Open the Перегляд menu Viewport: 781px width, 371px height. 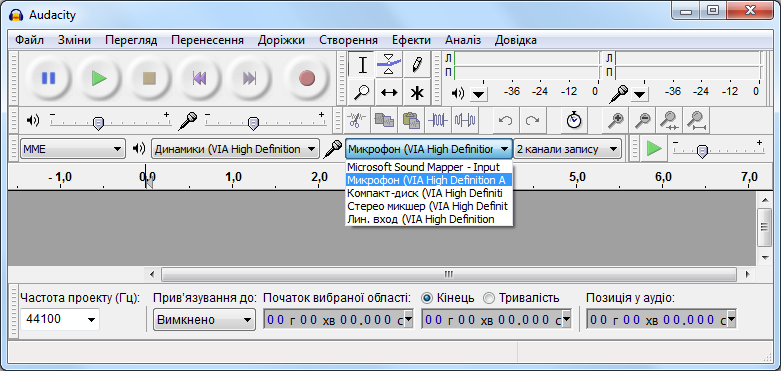[x=131, y=40]
